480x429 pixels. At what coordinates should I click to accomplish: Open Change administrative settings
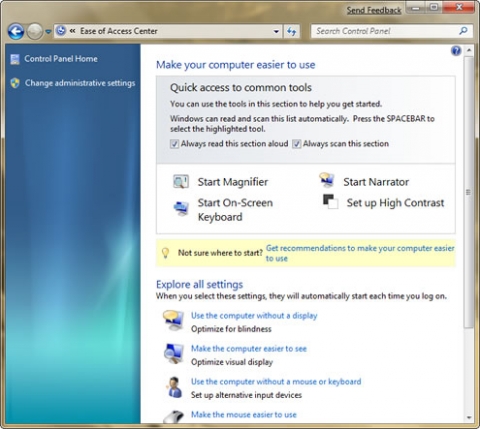[x=80, y=83]
